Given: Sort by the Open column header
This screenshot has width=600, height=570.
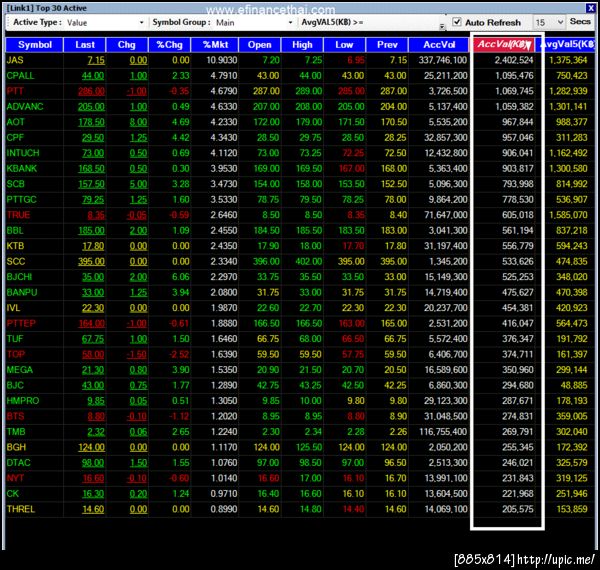Looking at the screenshot, I should tap(259, 45).
